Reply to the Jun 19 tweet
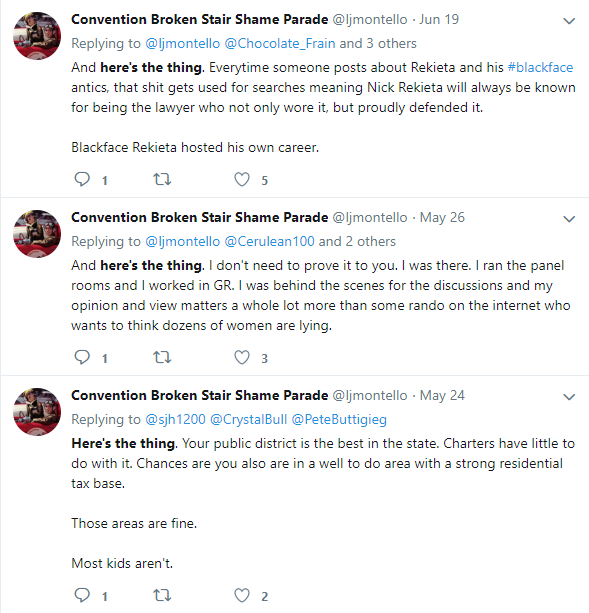Viewport: 589px width, 613px height. (82, 179)
